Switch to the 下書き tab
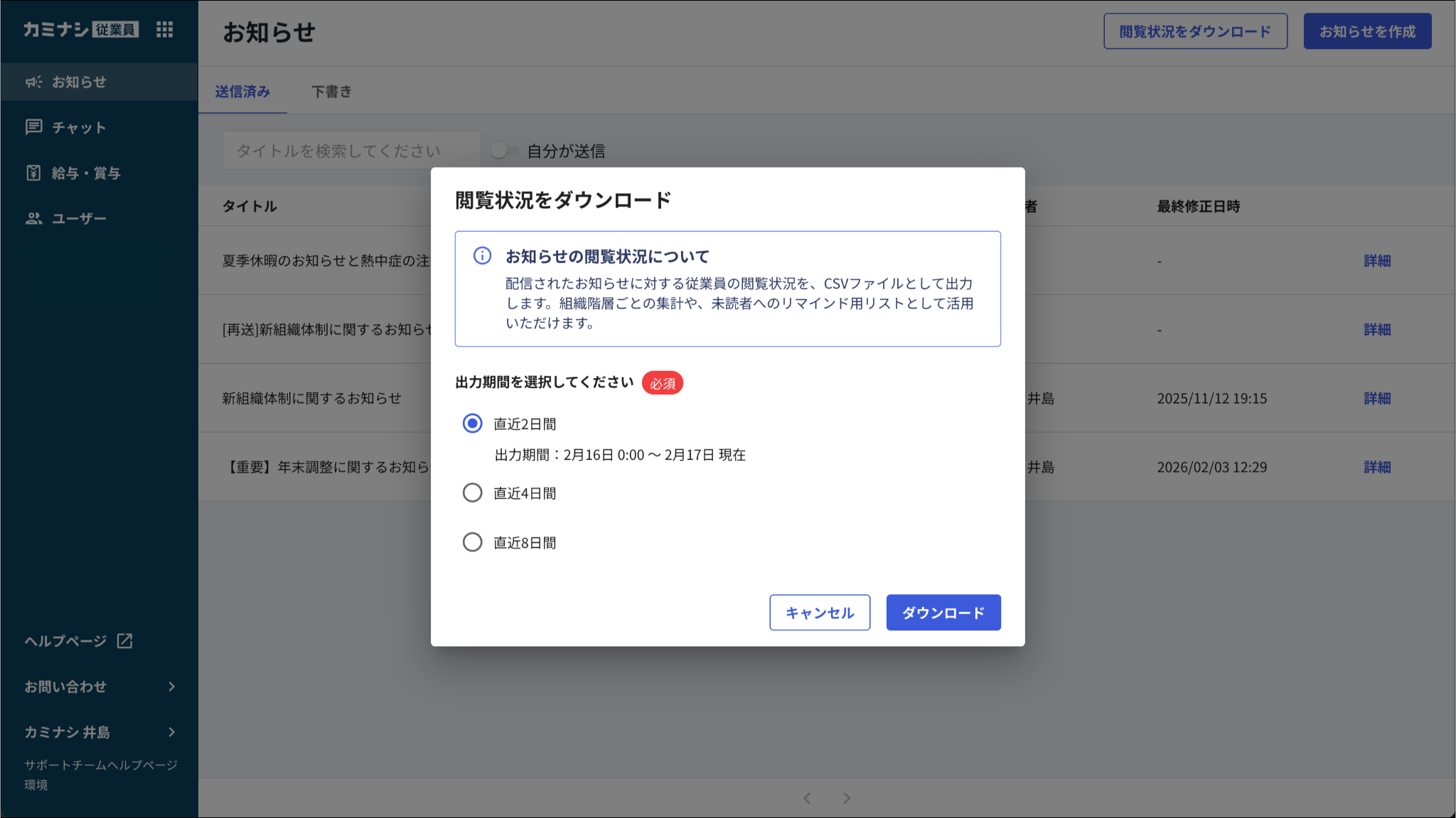Image resolution: width=1456 pixels, height=818 pixels. [x=331, y=92]
